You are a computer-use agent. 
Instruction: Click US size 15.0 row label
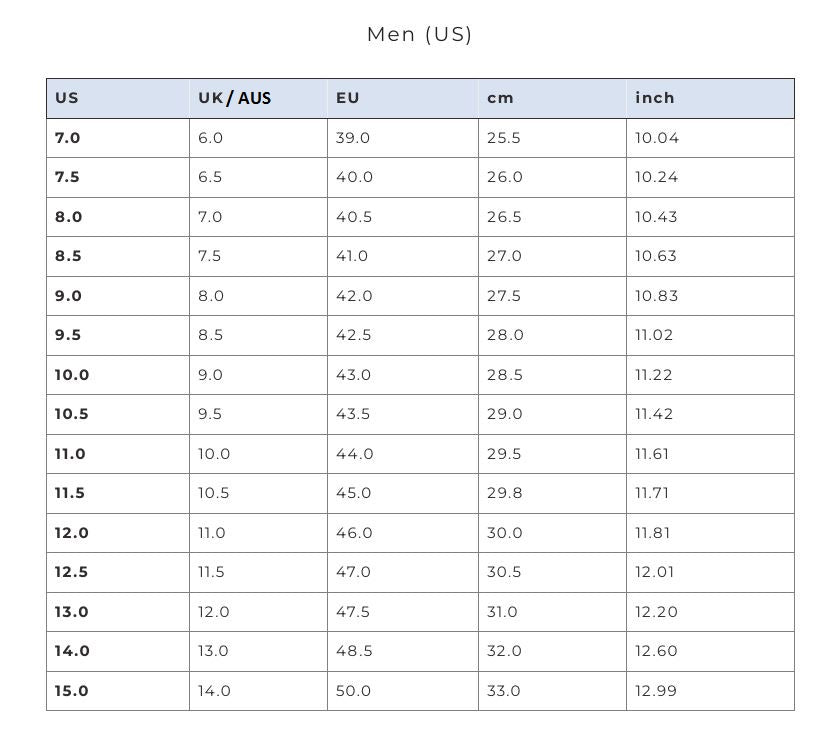pos(71,691)
